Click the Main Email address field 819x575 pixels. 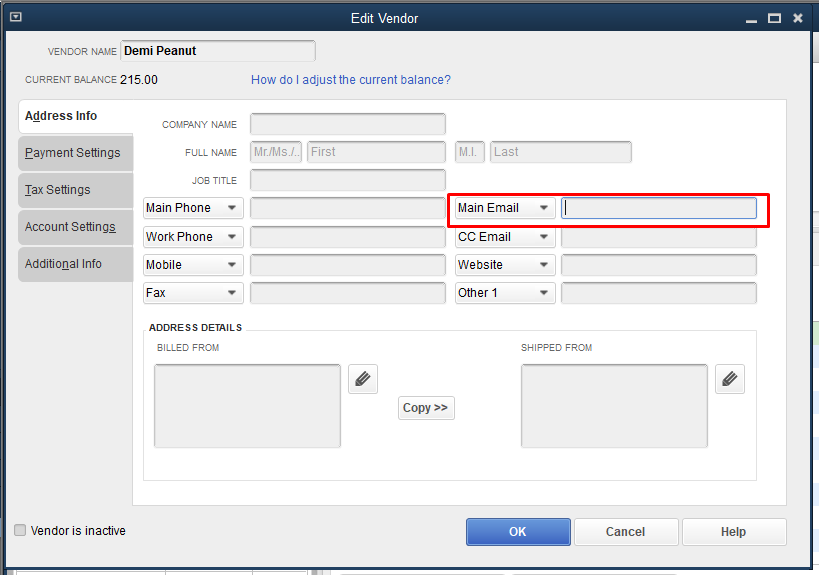[x=659, y=208]
